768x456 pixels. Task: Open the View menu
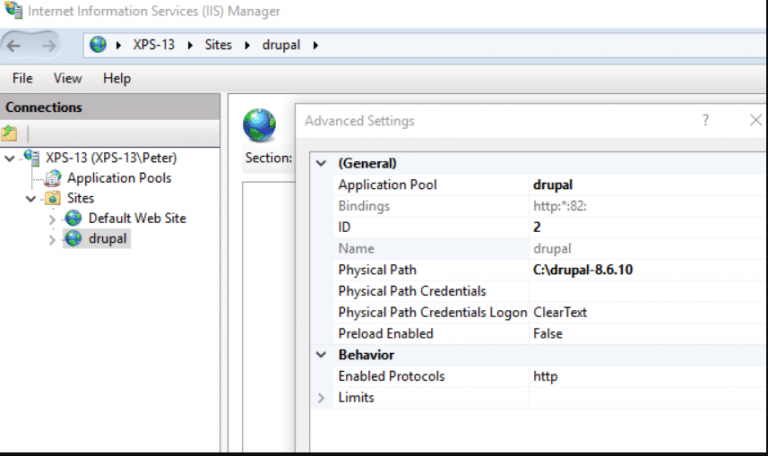click(68, 78)
